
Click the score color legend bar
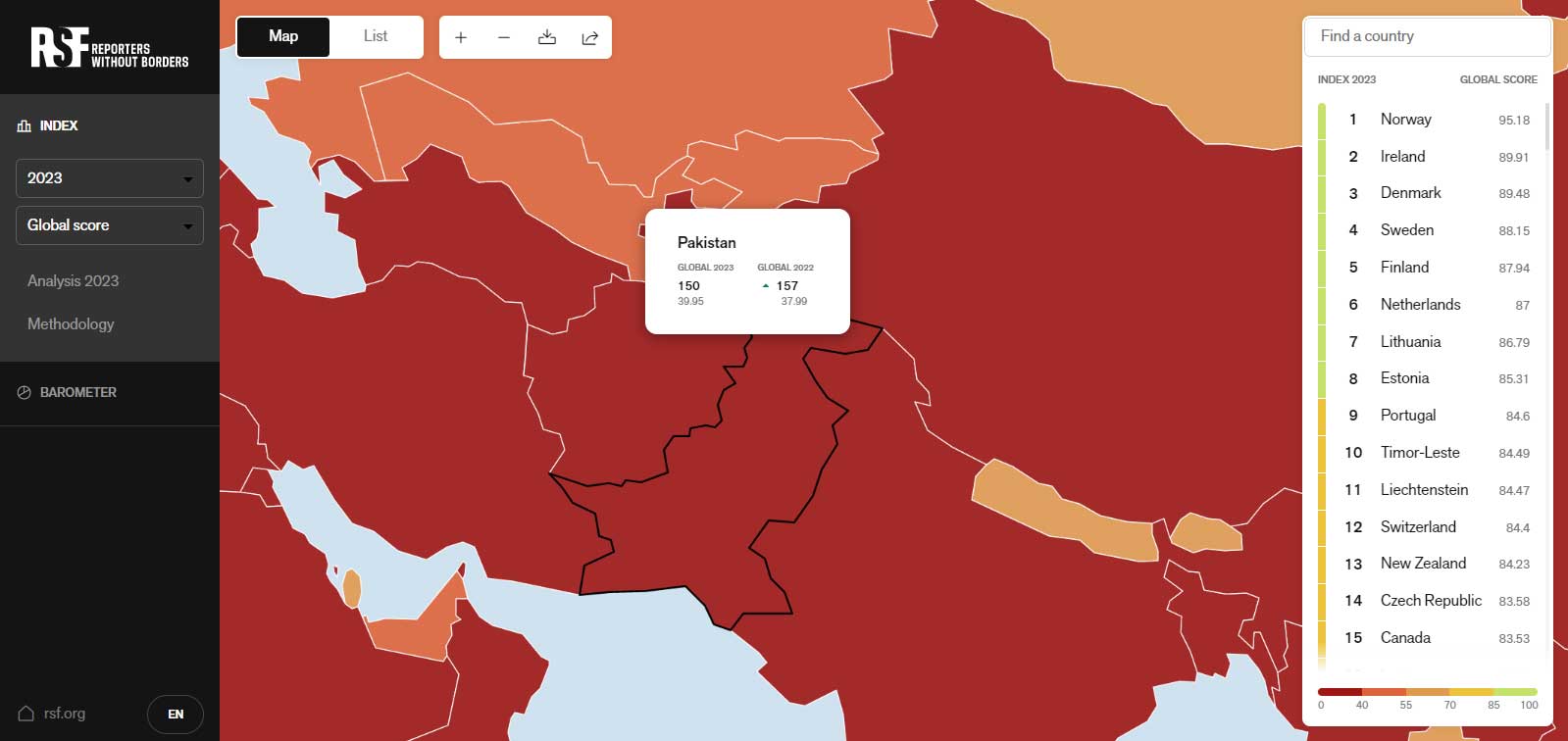pyautogui.click(x=1427, y=692)
